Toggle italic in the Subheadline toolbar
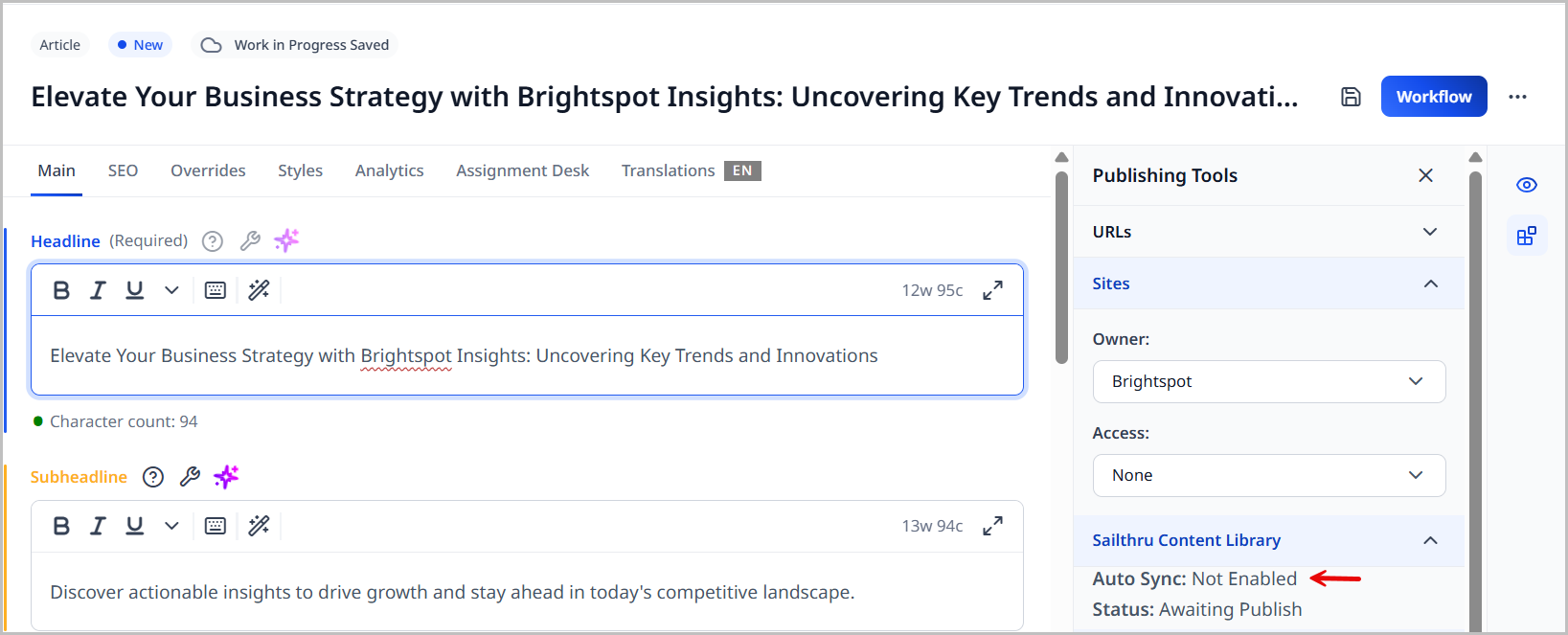 [x=98, y=526]
